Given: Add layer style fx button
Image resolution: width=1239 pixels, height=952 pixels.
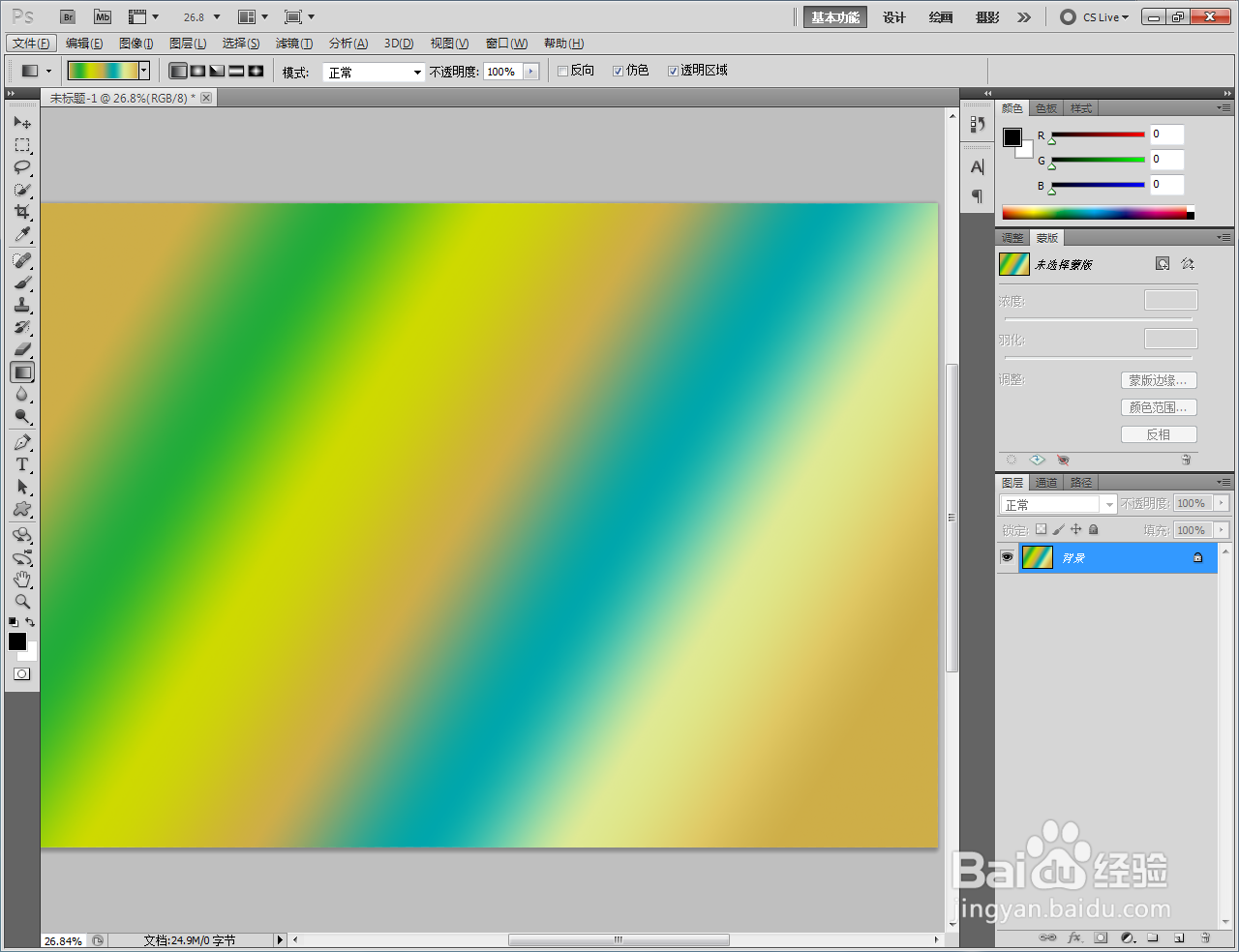Looking at the screenshot, I should pyautogui.click(x=1074, y=937).
